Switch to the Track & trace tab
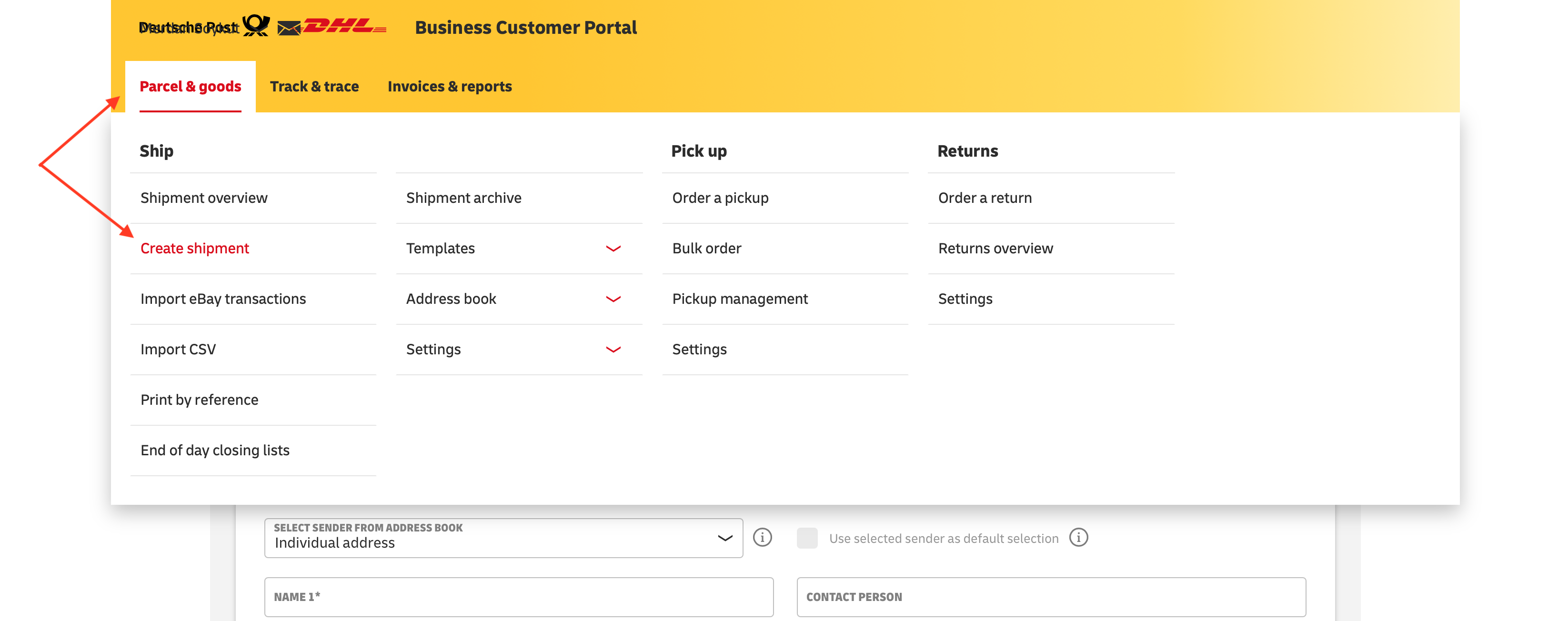Viewport: 1568px width, 621px height. pos(314,87)
